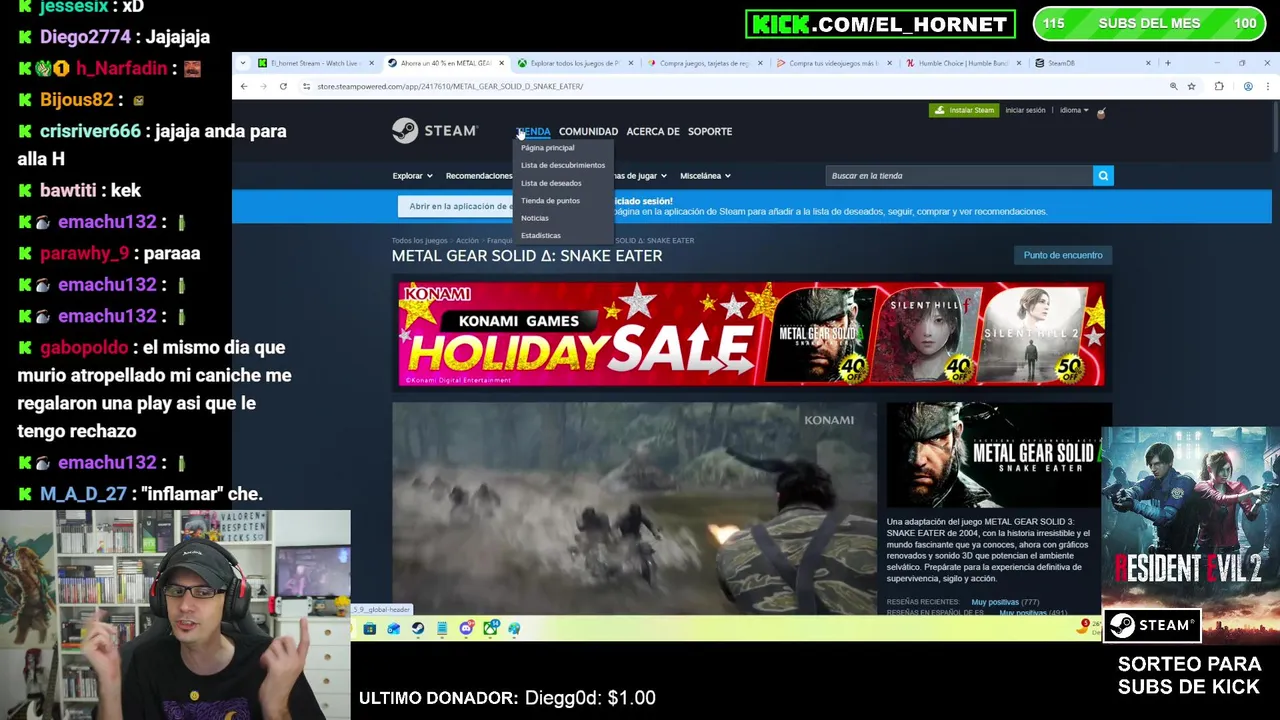This screenshot has height=720, width=1280.
Task: Expand the Recomendaciones dropdown
Action: click(479, 176)
